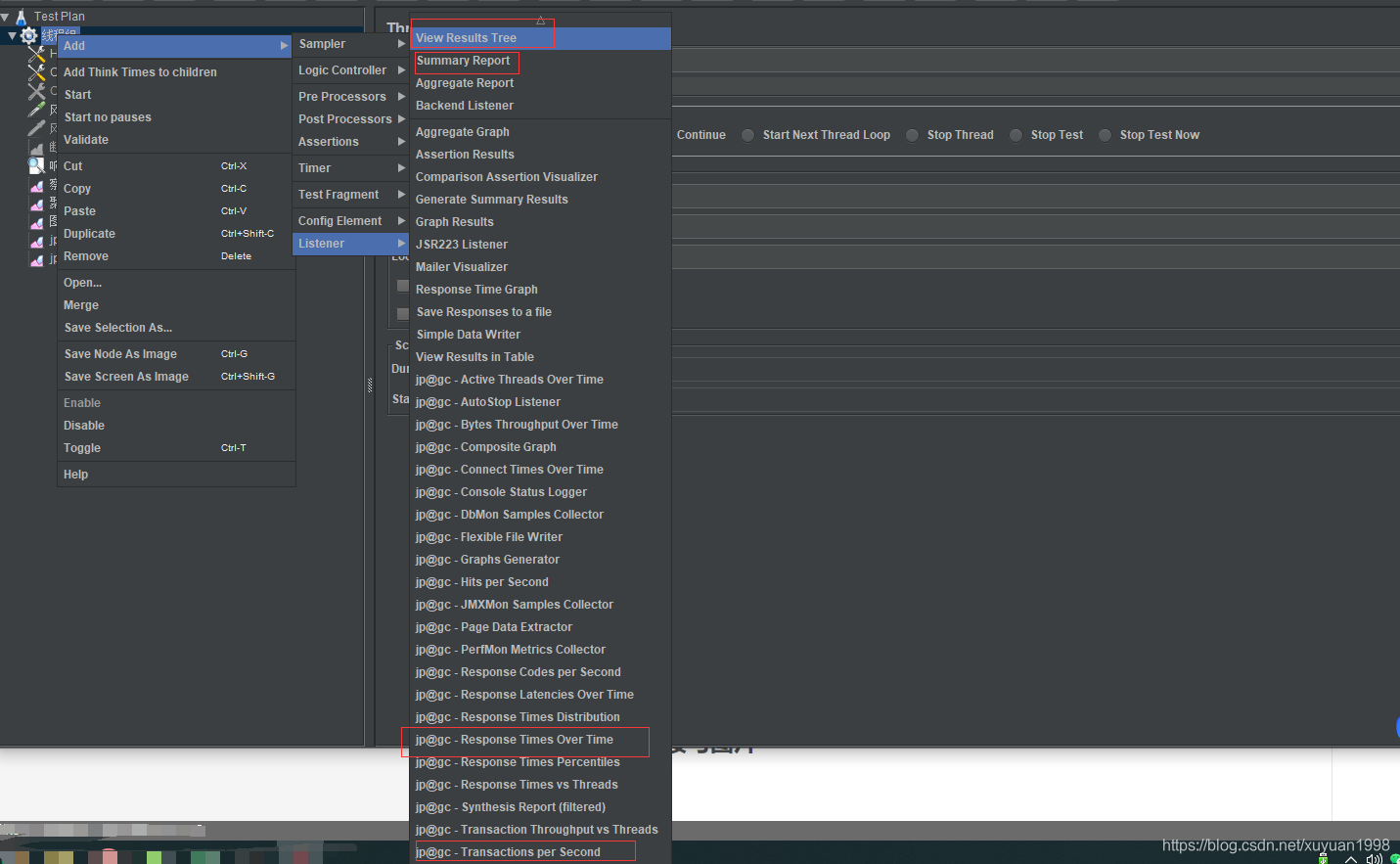Screen dimensions: 1400x864
Task: Expand the Timer submenu
Action: point(350,168)
